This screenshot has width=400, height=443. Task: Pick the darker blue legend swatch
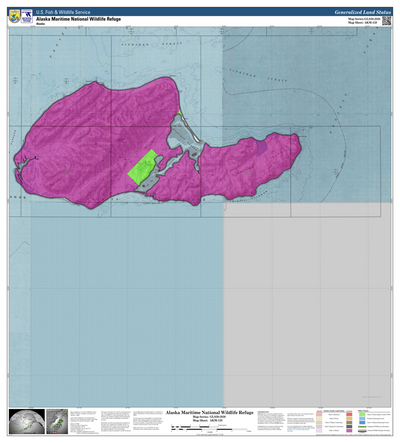pyautogui.click(x=362, y=422)
